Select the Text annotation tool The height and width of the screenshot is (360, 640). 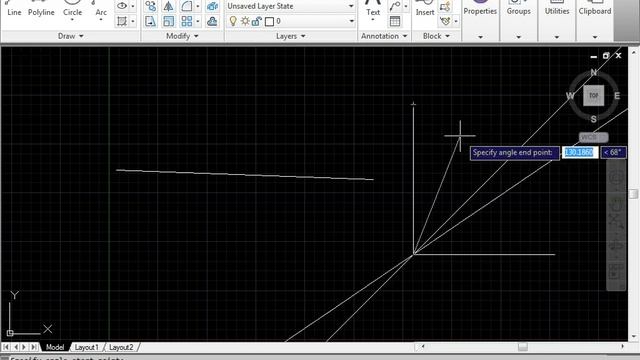pos(373,9)
